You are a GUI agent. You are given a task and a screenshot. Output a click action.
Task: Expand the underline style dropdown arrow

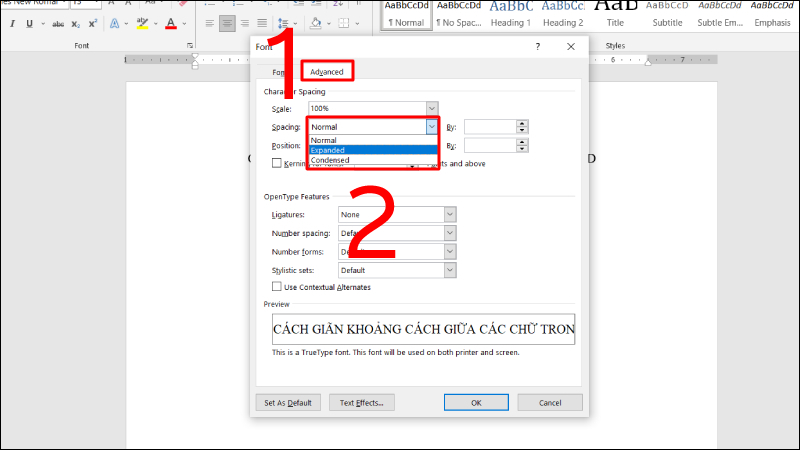pyautogui.click(x=43, y=23)
